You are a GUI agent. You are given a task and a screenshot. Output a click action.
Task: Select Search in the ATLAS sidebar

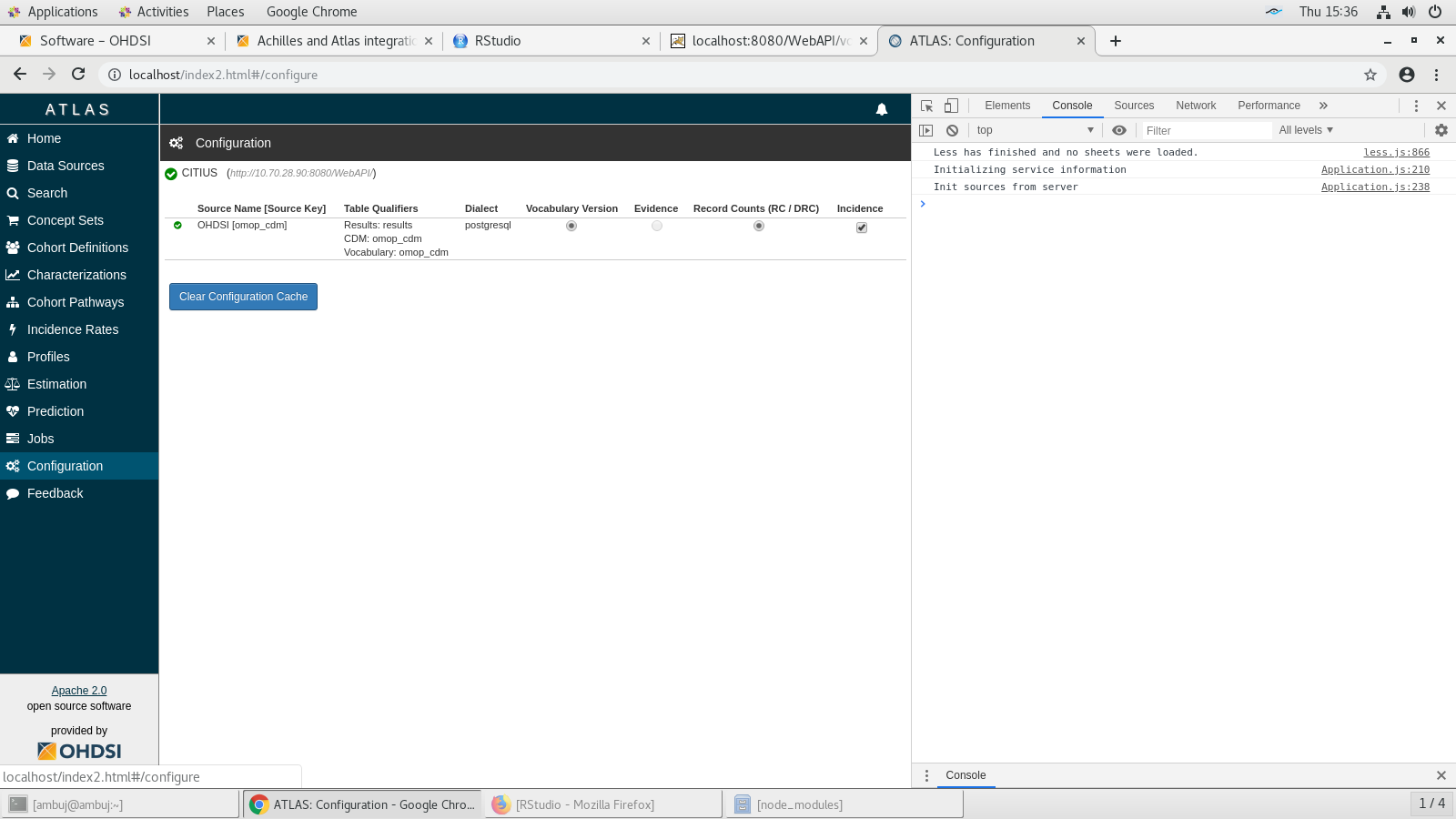pos(45,193)
